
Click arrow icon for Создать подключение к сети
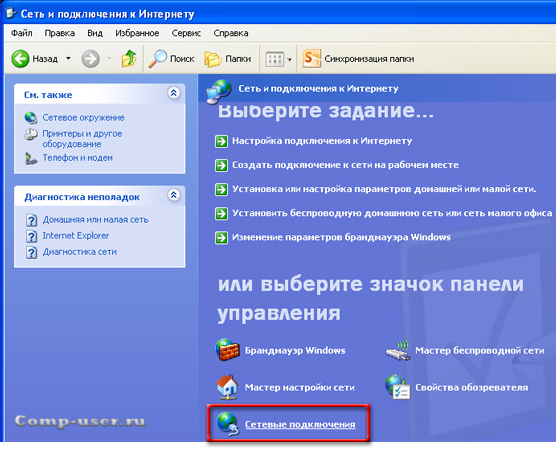pyautogui.click(x=221, y=166)
